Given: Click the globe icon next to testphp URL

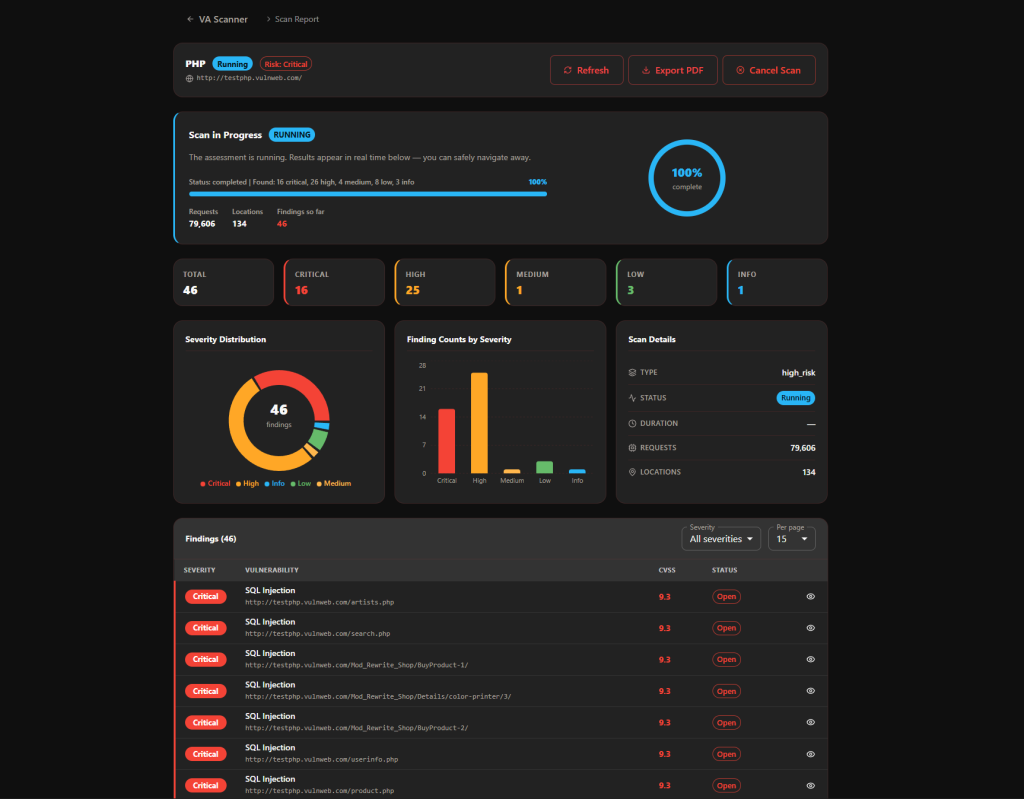Looking at the screenshot, I should (189, 79).
